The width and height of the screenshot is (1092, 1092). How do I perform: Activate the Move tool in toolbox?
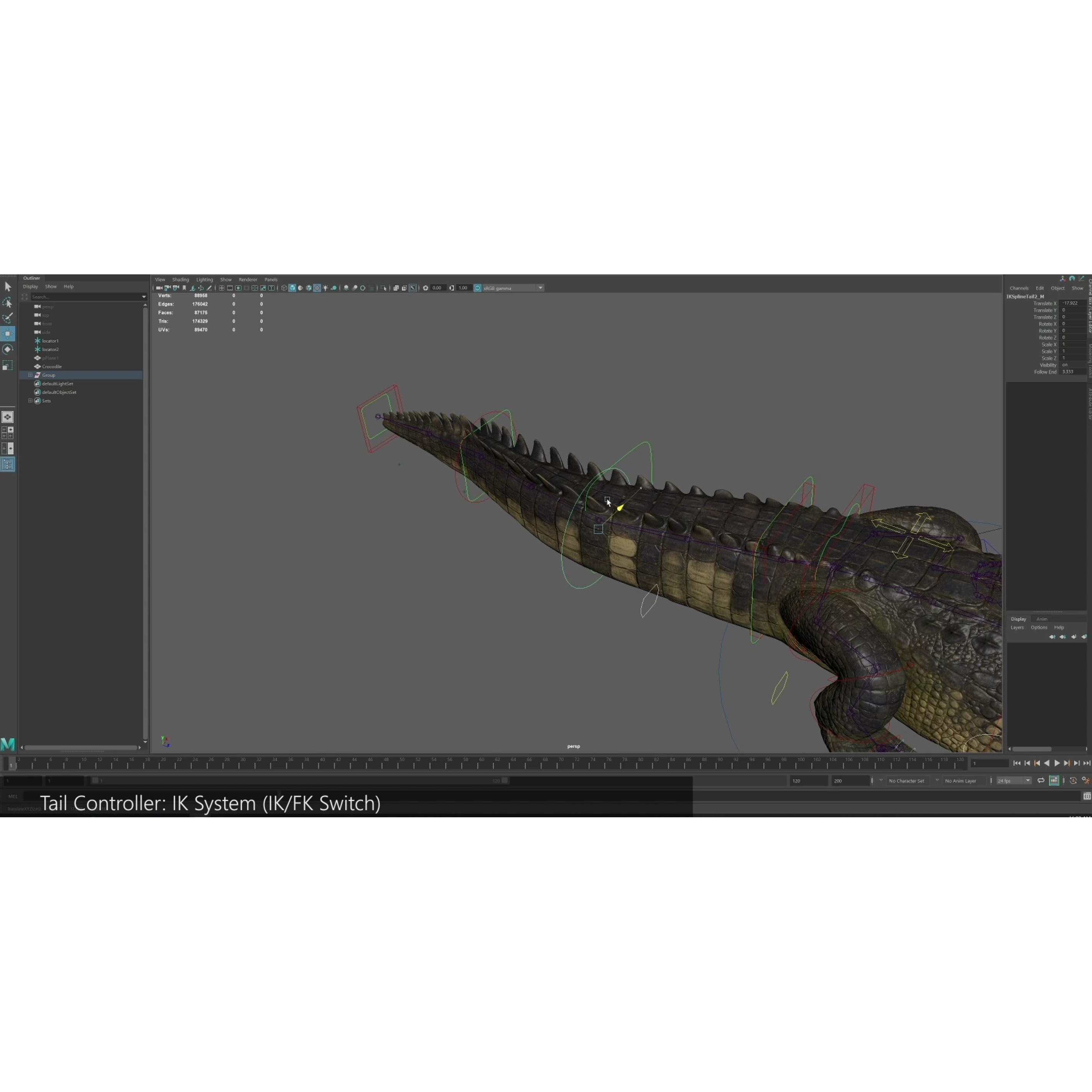7,334
